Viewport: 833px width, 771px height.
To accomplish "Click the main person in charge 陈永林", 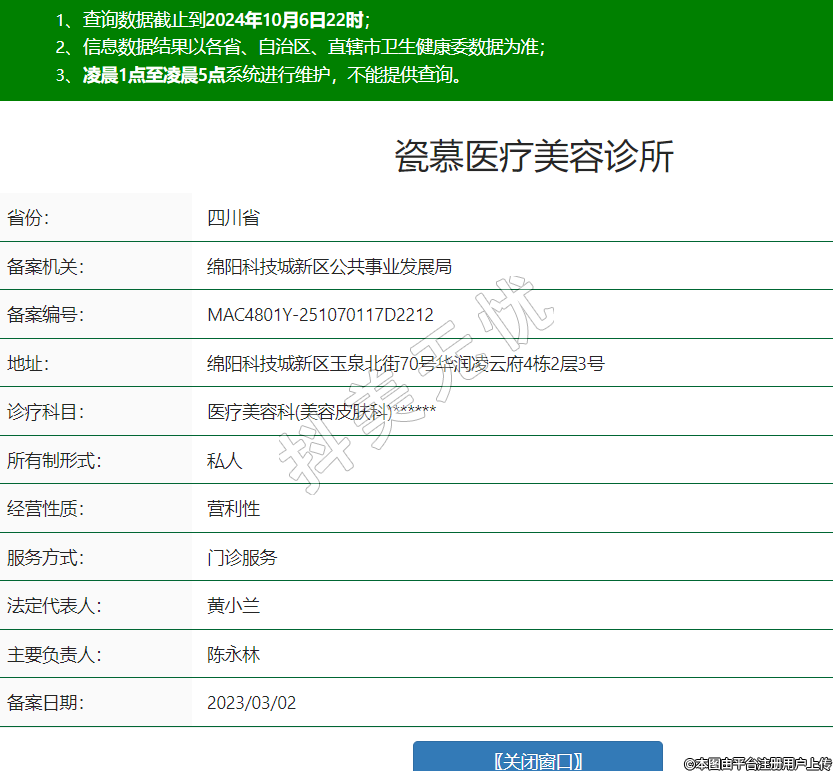I will click(233, 655).
